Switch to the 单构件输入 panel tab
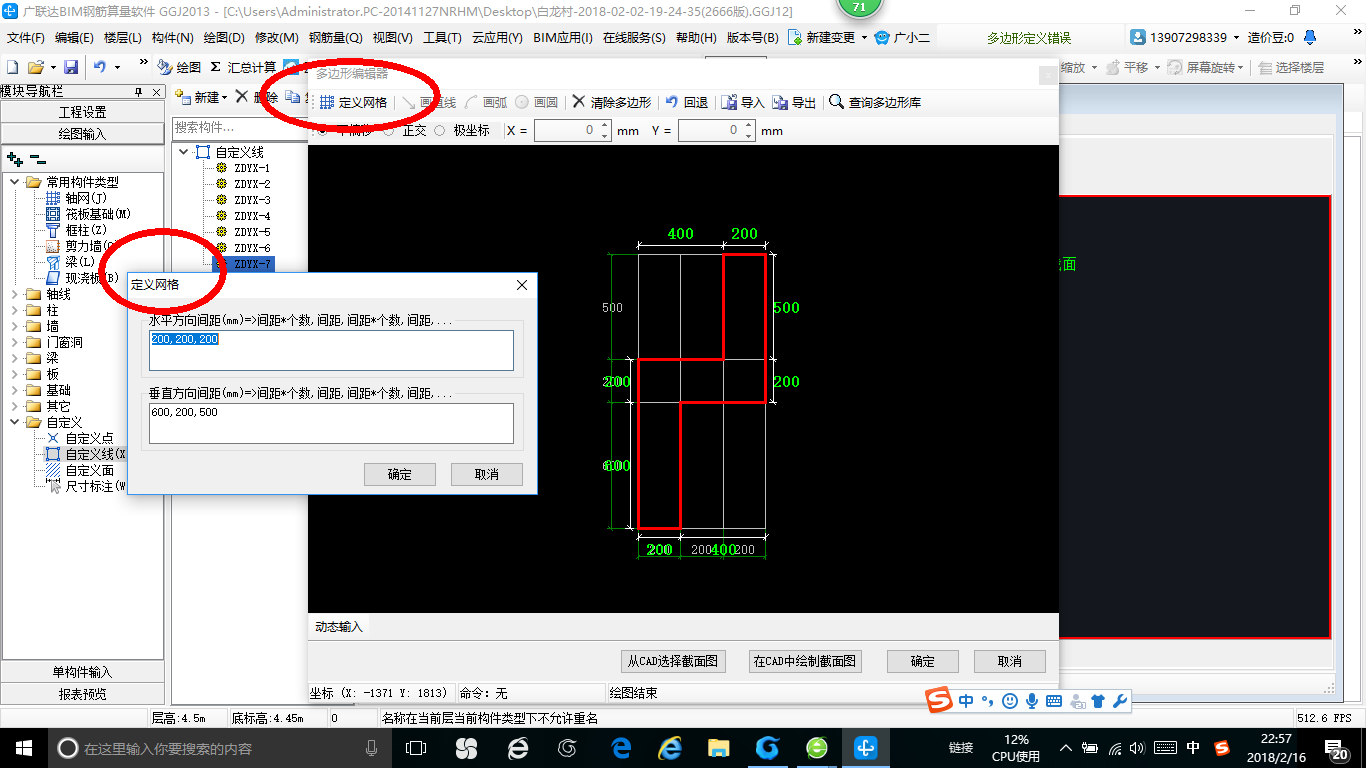This screenshot has width=1366, height=768. [82, 672]
